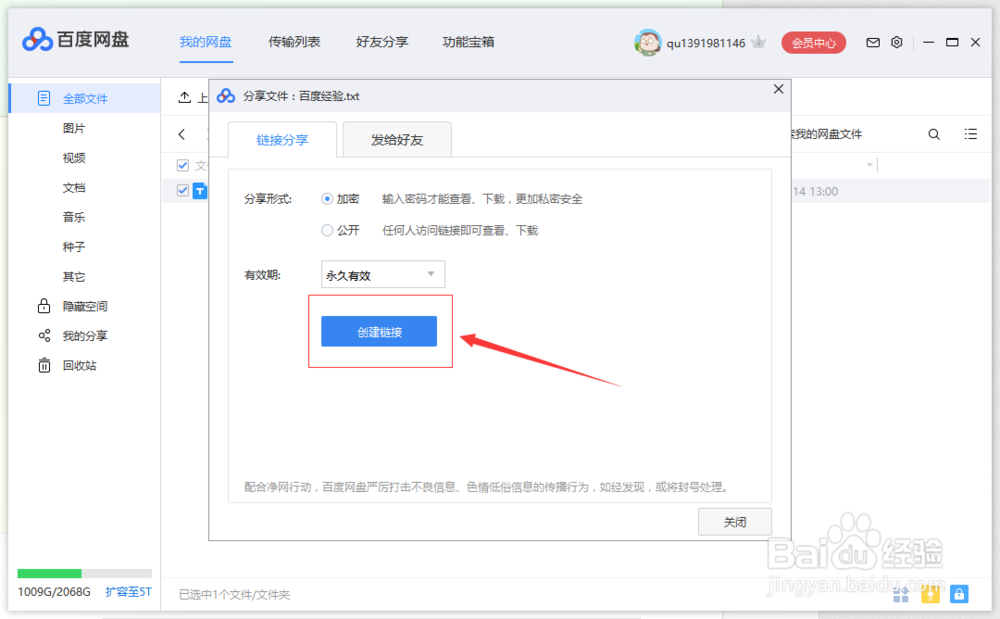The height and width of the screenshot is (619, 1000).
Task: Open the 永久有效 validity dropdown
Action: click(382, 274)
